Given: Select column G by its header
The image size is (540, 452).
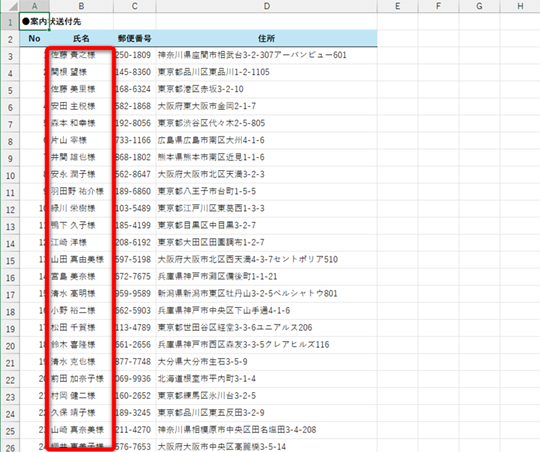Looking at the screenshot, I should [x=479, y=6].
